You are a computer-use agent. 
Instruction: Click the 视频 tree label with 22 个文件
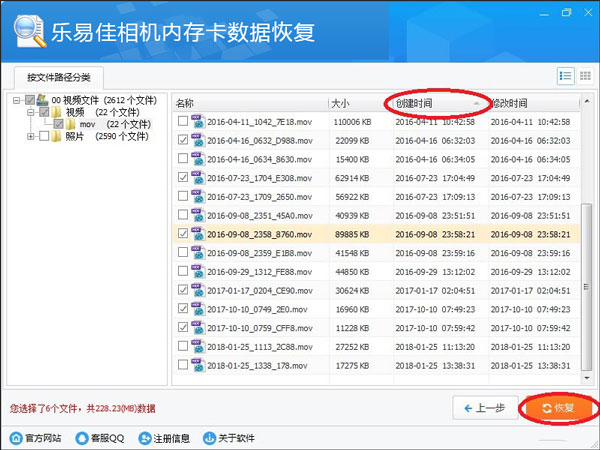[x=103, y=112]
